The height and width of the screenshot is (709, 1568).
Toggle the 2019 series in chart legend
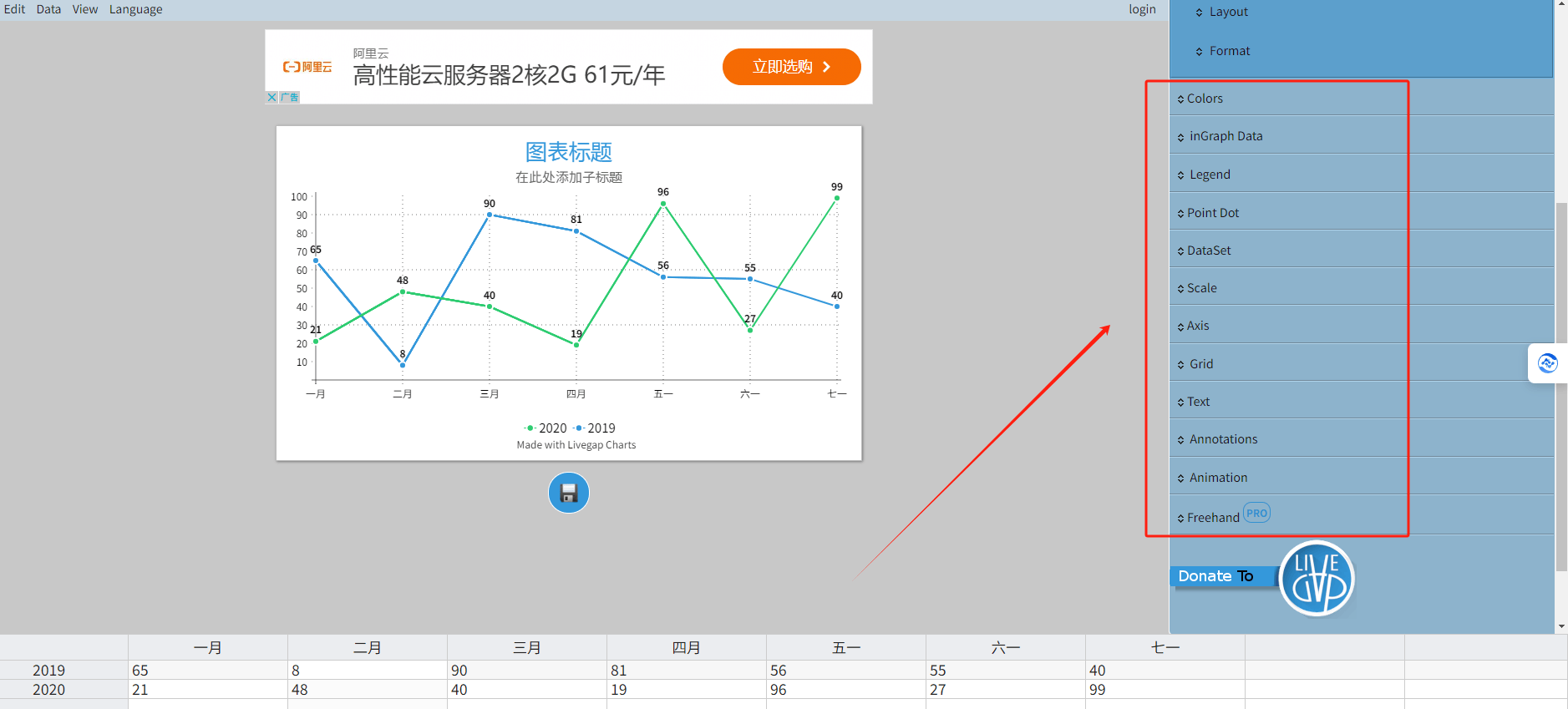click(594, 428)
